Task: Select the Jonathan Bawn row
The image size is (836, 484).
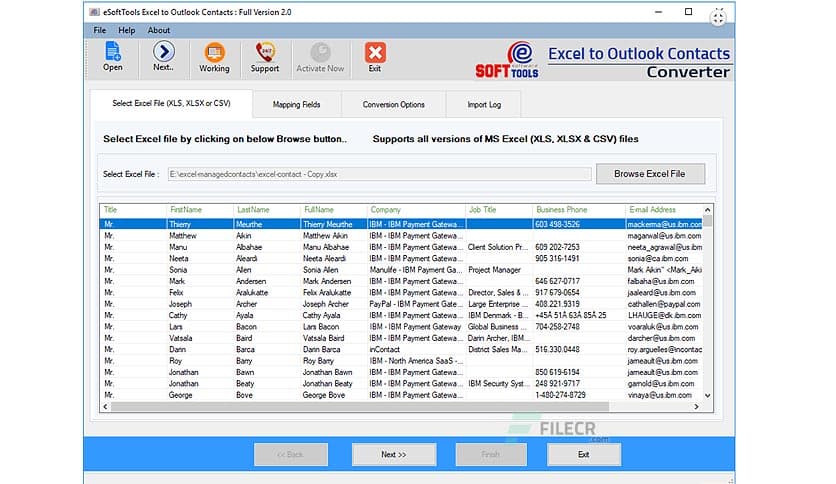Action: pos(401,373)
